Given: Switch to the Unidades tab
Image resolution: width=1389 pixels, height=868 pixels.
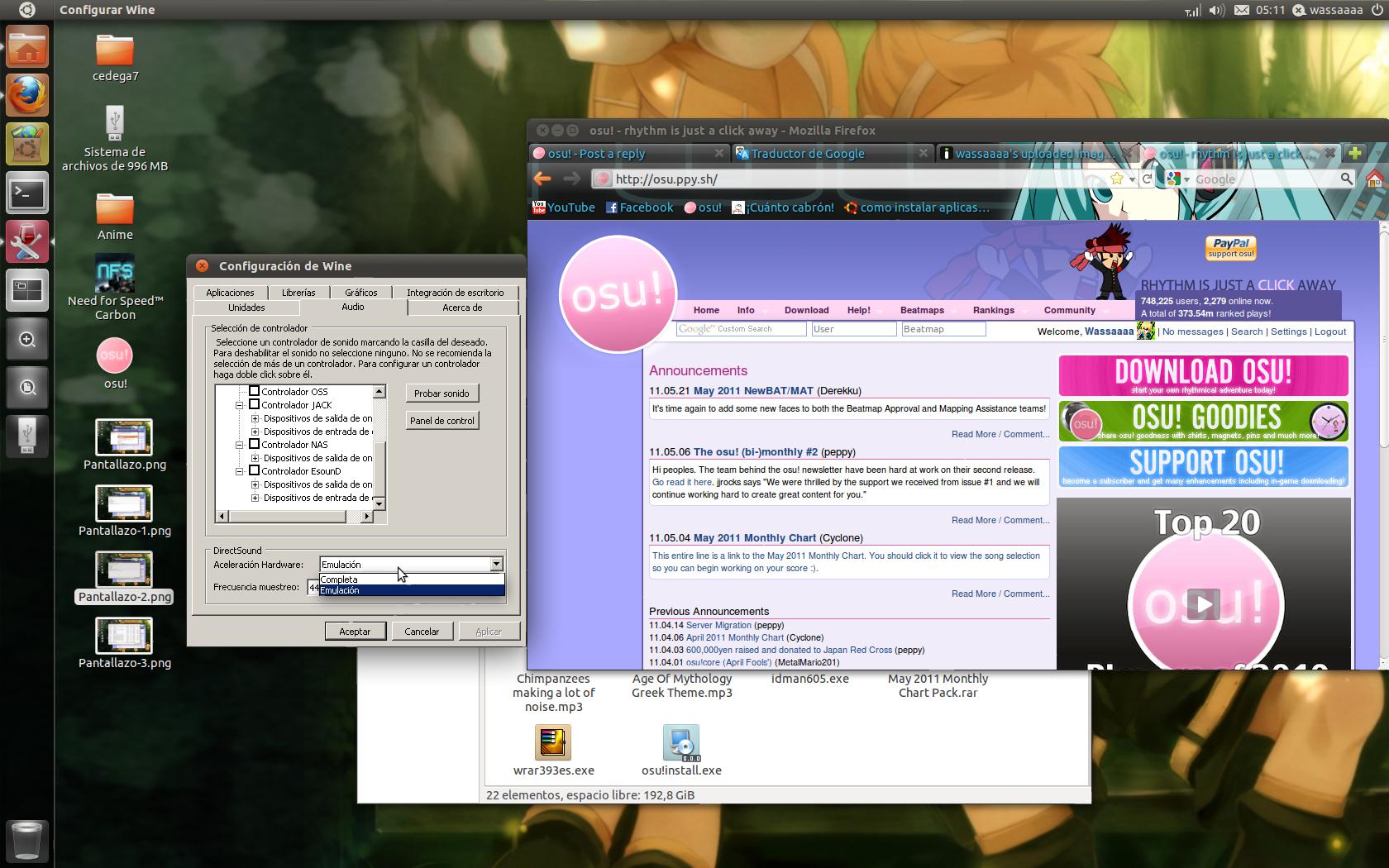Looking at the screenshot, I should tap(246, 308).
